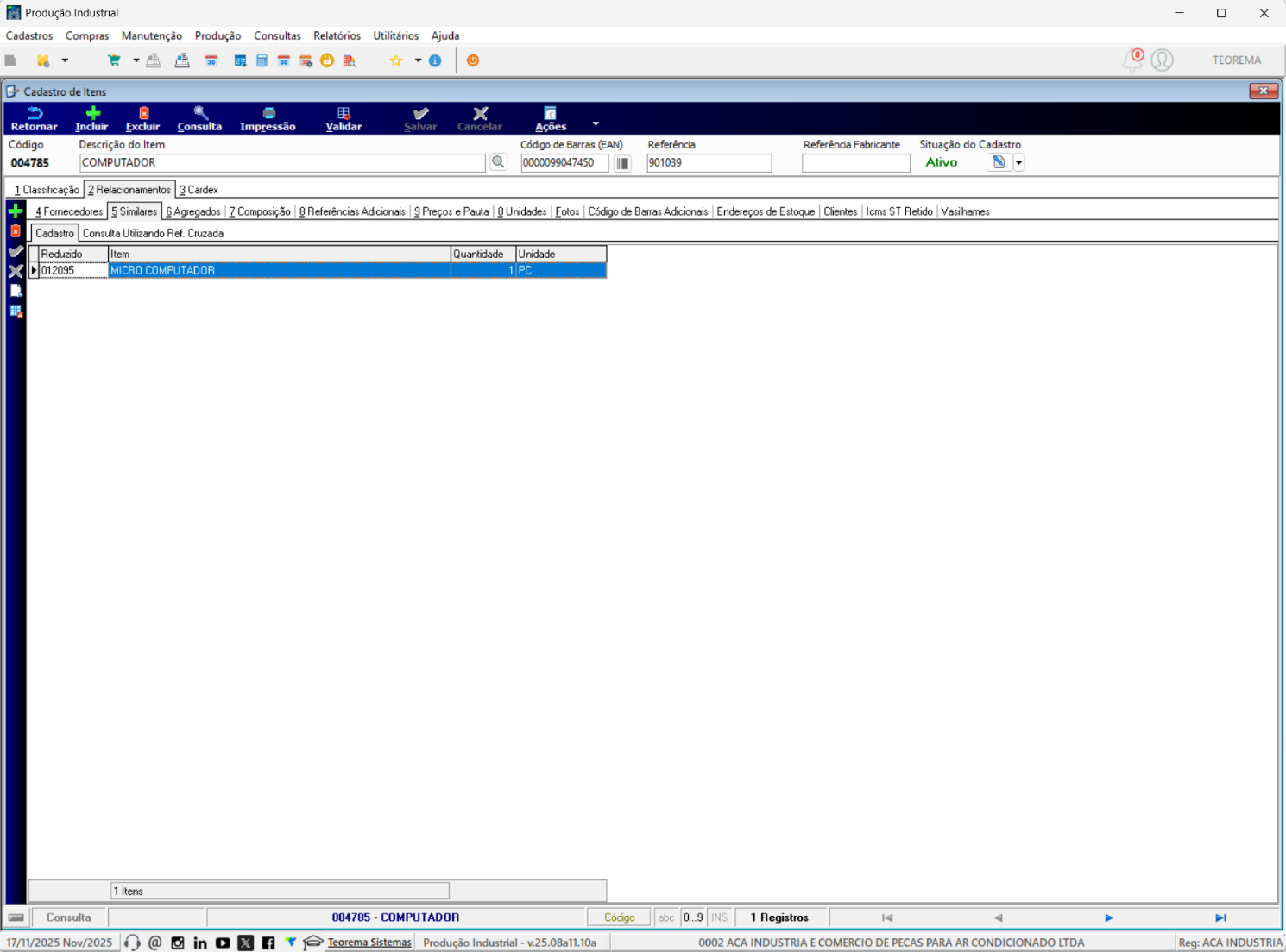Screen dimensions: 1286x952
Task: Go to next record arrow
Action: pyautogui.click(x=1109, y=917)
